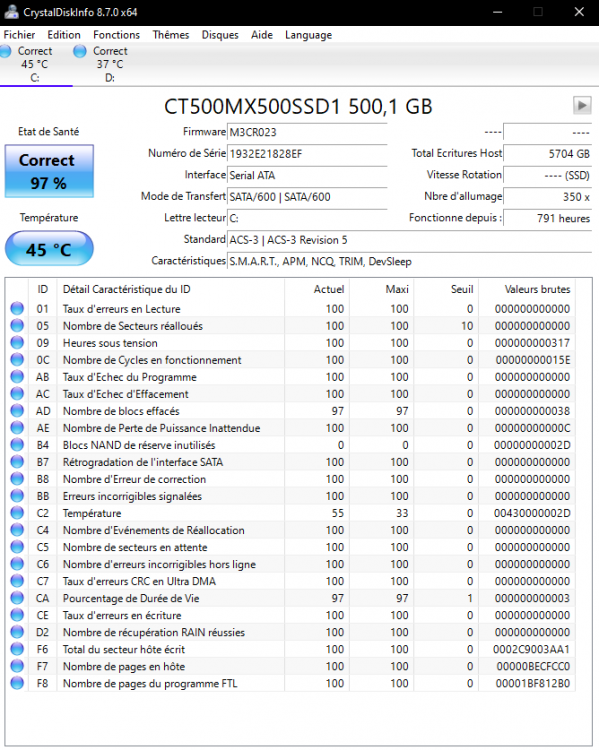The height and width of the screenshot is (750, 599).
Task: Click the Détail Caractéristique du ID column header
Action: click(171, 289)
